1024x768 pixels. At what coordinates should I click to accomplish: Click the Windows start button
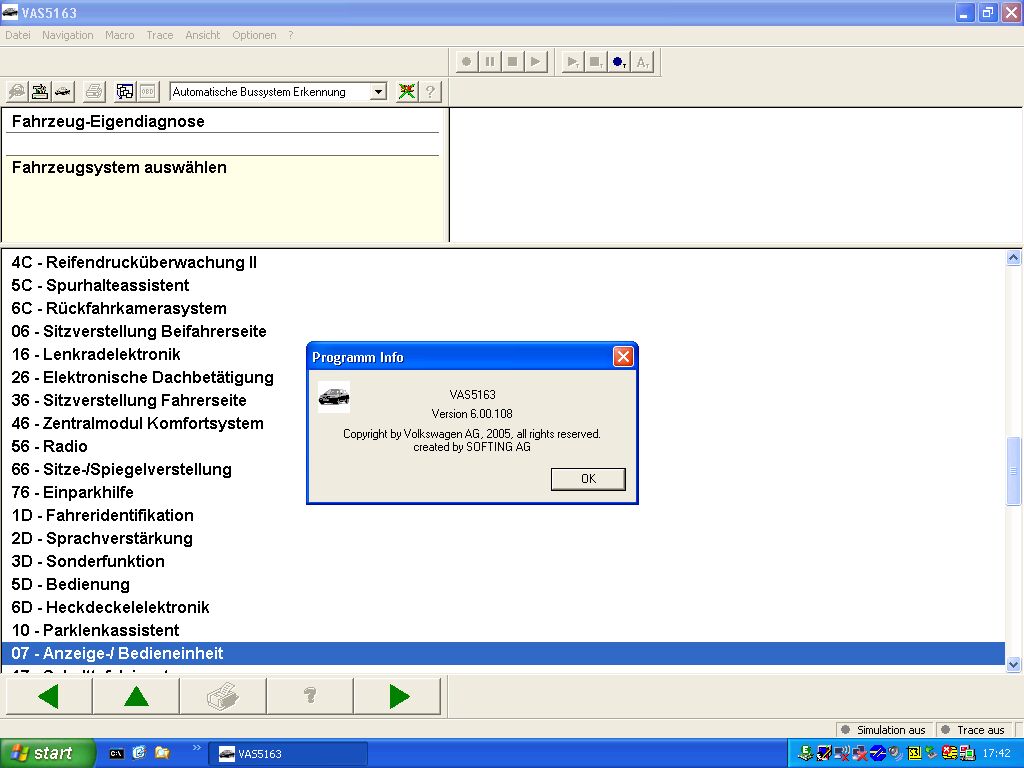pos(48,754)
